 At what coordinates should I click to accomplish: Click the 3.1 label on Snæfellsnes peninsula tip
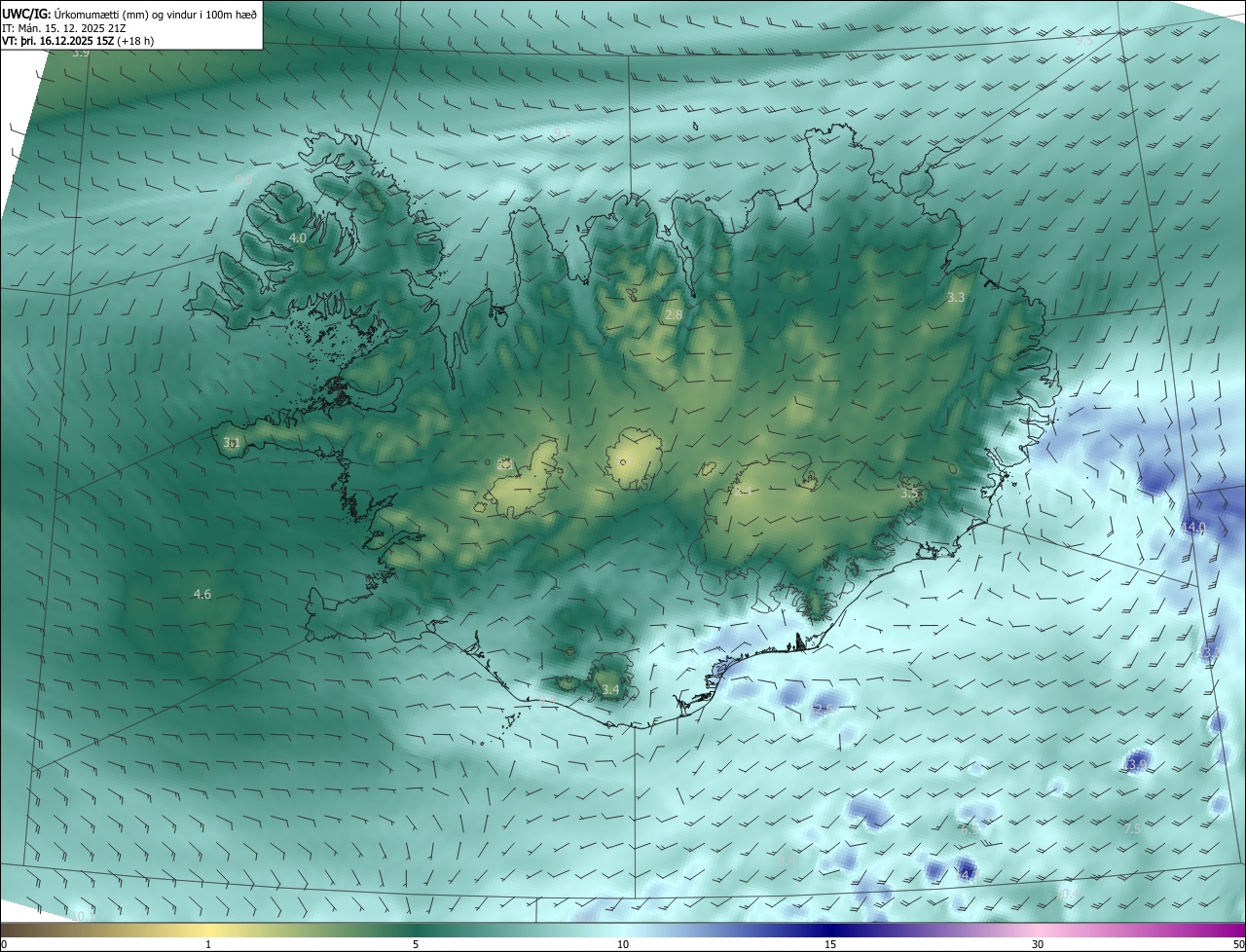(x=231, y=443)
